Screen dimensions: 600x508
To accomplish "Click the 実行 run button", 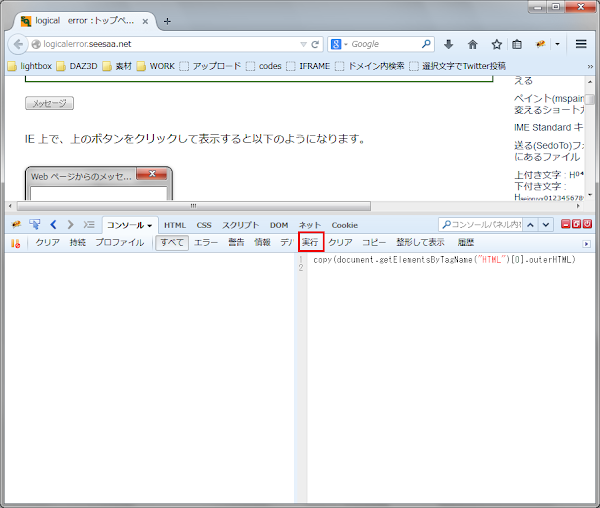I will pyautogui.click(x=310, y=243).
